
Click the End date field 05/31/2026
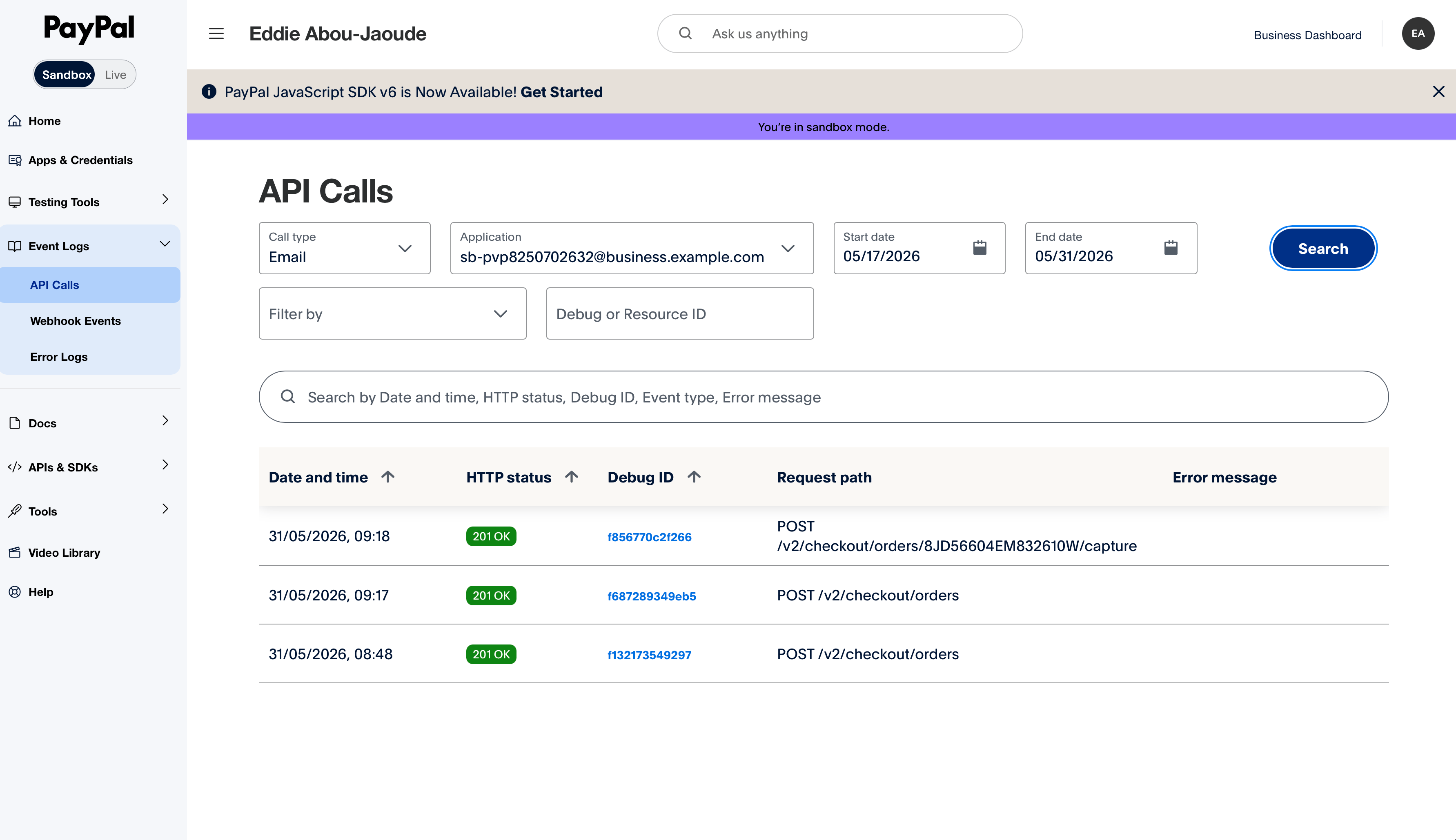1111,248
